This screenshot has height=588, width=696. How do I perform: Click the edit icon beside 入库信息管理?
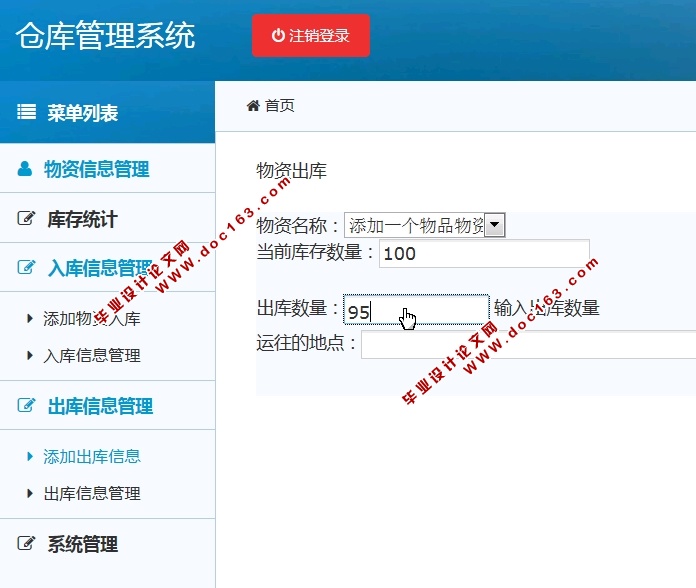(x=26, y=267)
